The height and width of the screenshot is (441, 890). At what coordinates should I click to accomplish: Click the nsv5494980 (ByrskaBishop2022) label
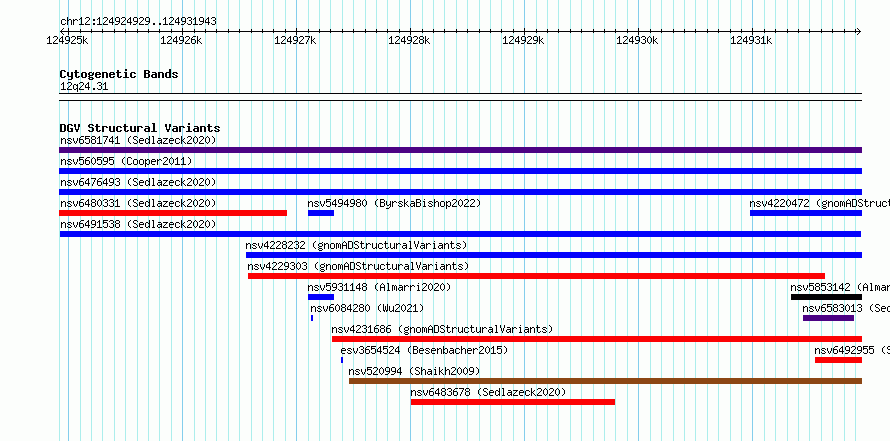(x=394, y=203)
